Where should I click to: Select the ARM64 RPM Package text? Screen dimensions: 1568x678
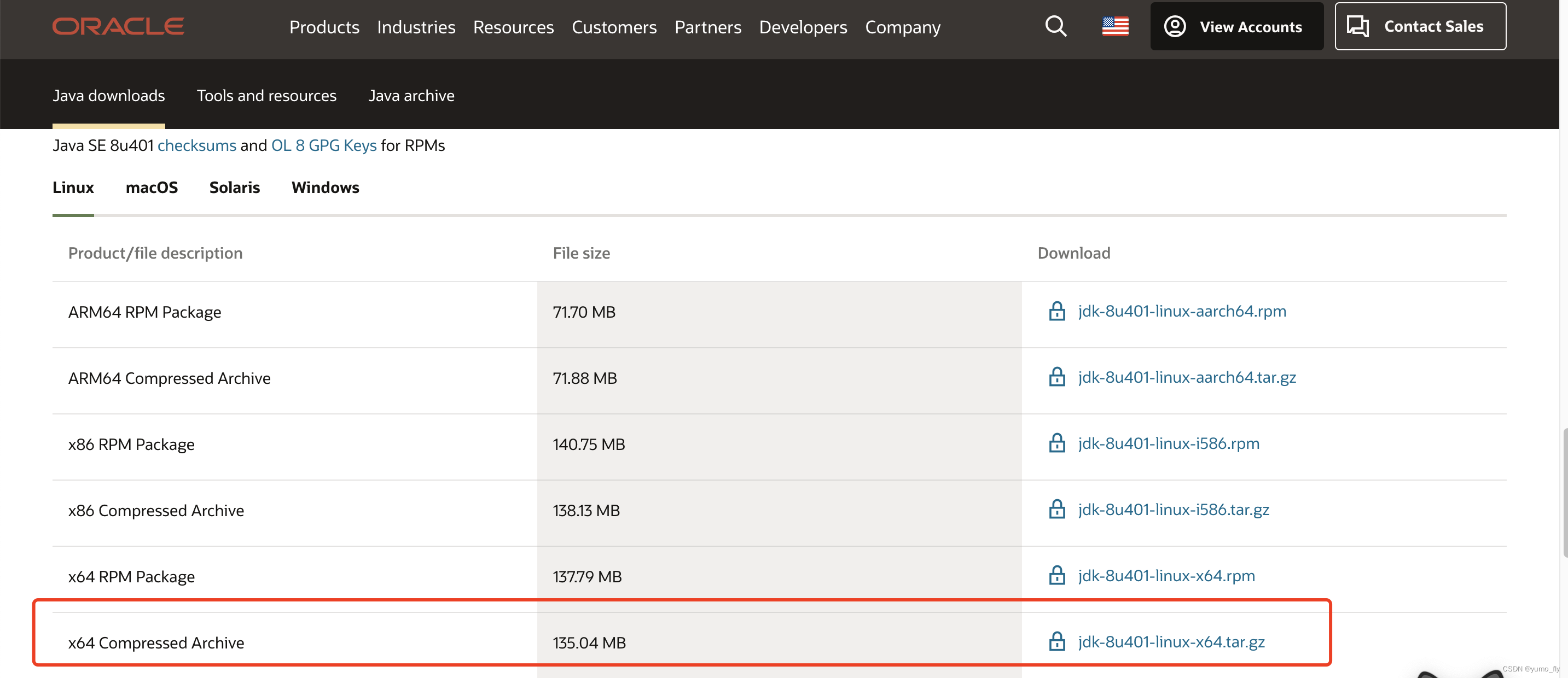pos(144,312)
